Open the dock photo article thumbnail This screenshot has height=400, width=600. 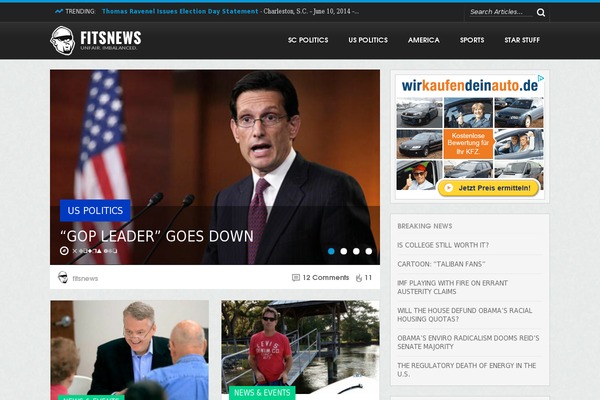(x=300, y=346)
